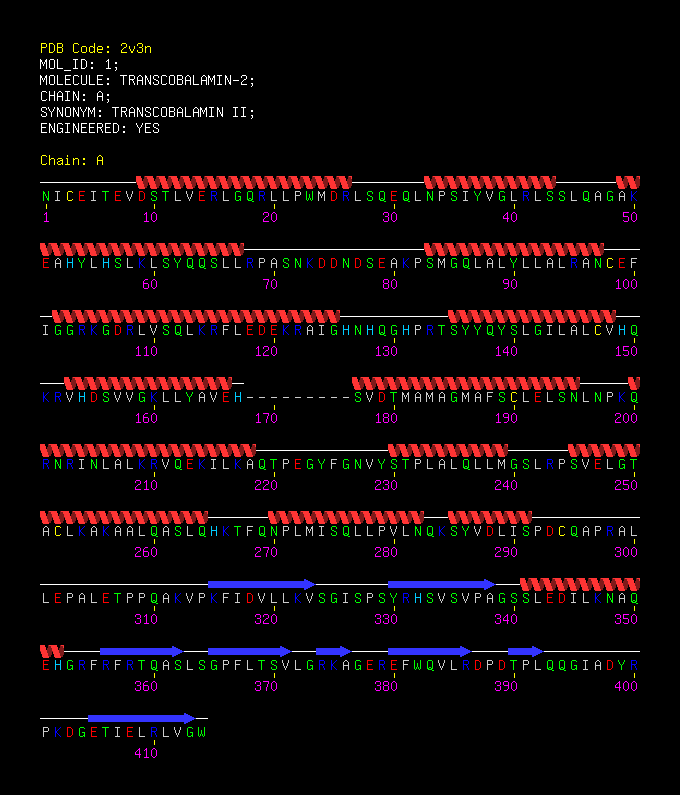Select the 'MOL_ID: 1;' line
The height and width of the screenshot is (795, 680).
click(x=79, y=65)
